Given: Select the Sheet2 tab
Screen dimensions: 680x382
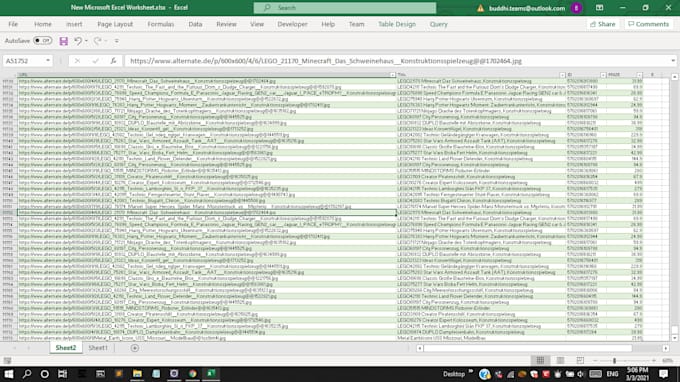Looking at the screenshot, I should click(66, 348).
